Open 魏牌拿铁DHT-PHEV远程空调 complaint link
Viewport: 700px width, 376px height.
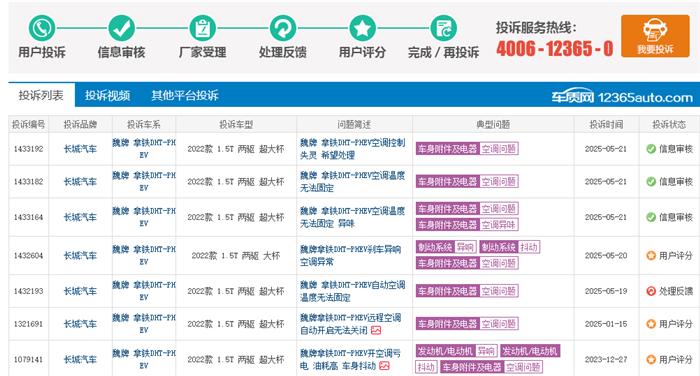pos(350,324)
